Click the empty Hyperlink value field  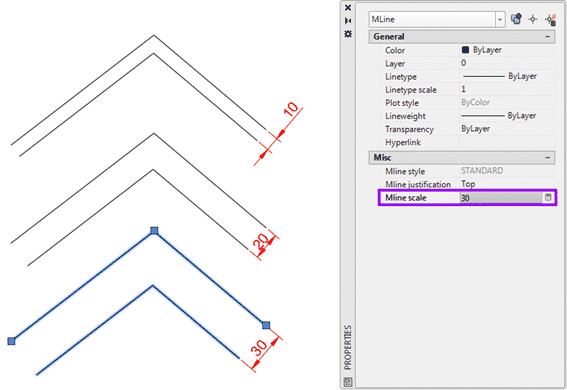point(507,142)
